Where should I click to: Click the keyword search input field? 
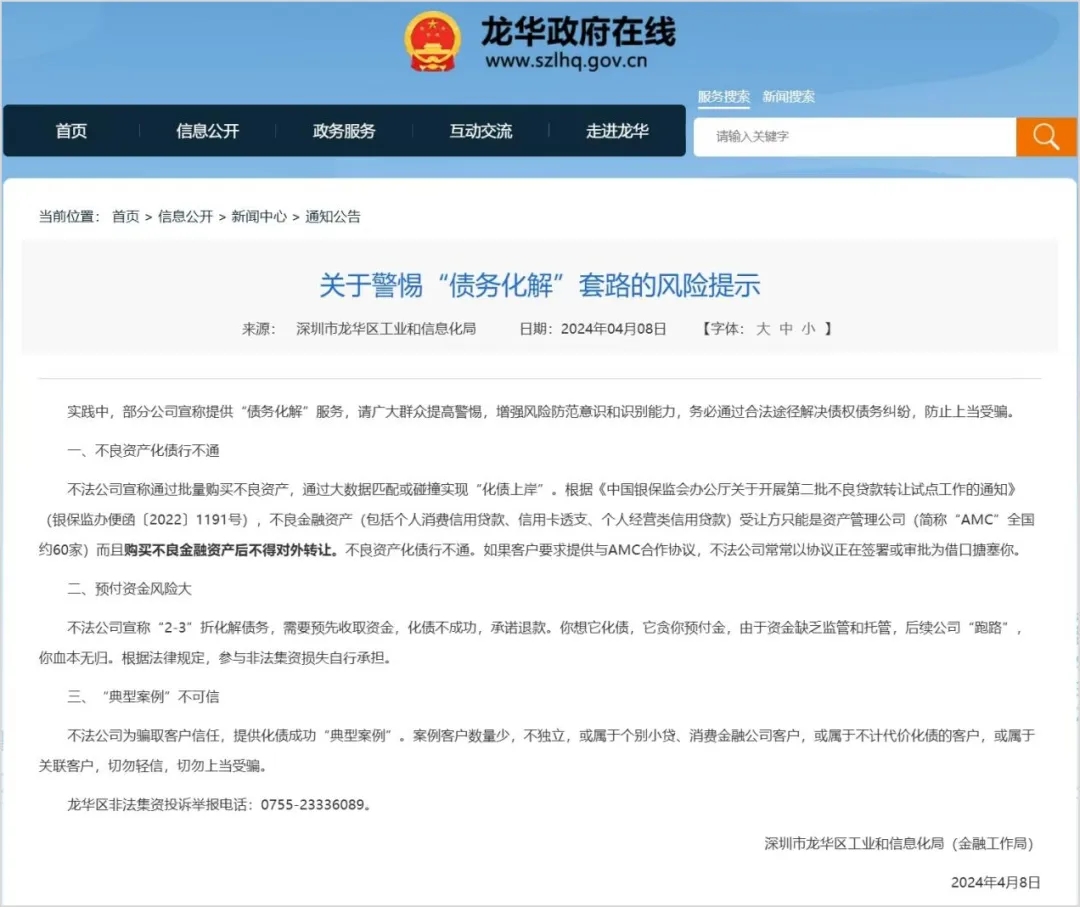[855, 136]
